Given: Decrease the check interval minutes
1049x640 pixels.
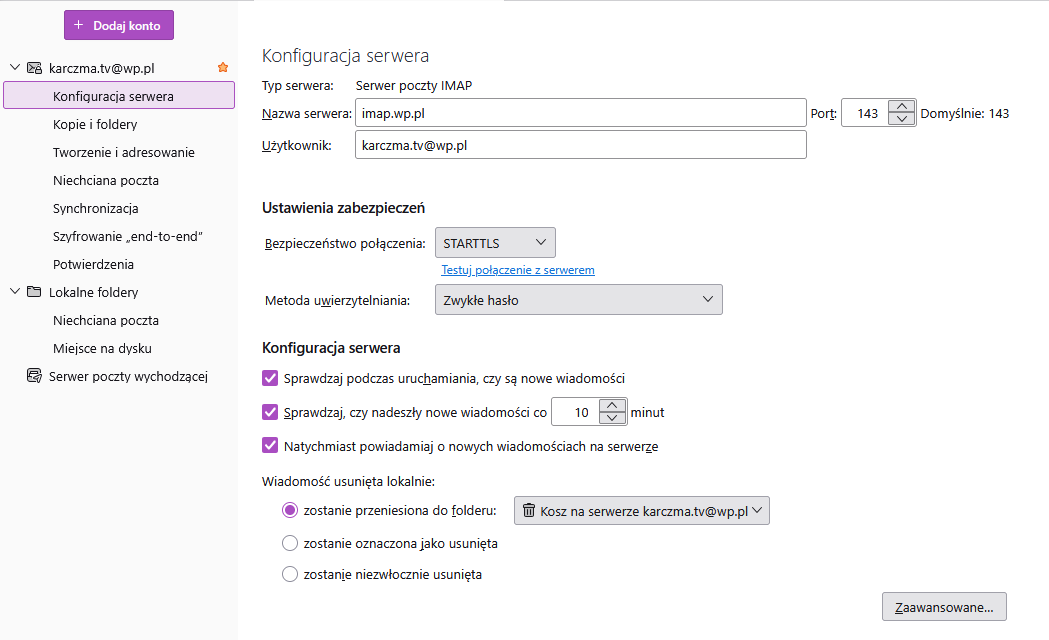Looking at the screenshot, I should tap(612, 418).
